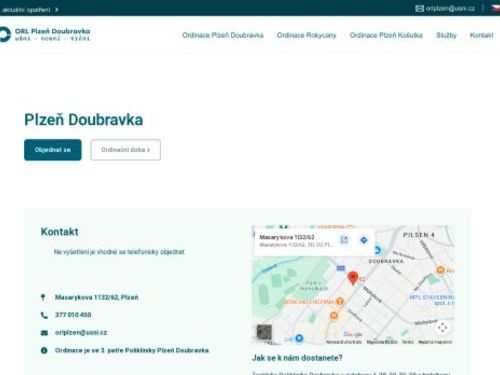The width and height of the screenshot is (500, 375).
Task: Click the DOUBRAVKA label on the map
Action: pos(386,261)
